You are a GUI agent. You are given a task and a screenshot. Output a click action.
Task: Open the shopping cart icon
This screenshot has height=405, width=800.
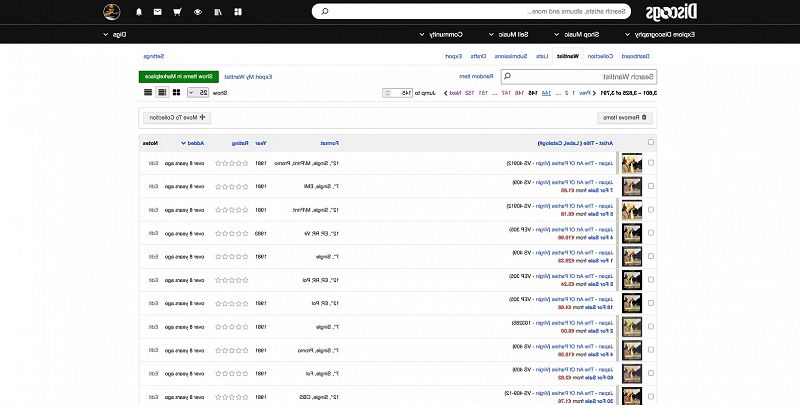[177, 12]
